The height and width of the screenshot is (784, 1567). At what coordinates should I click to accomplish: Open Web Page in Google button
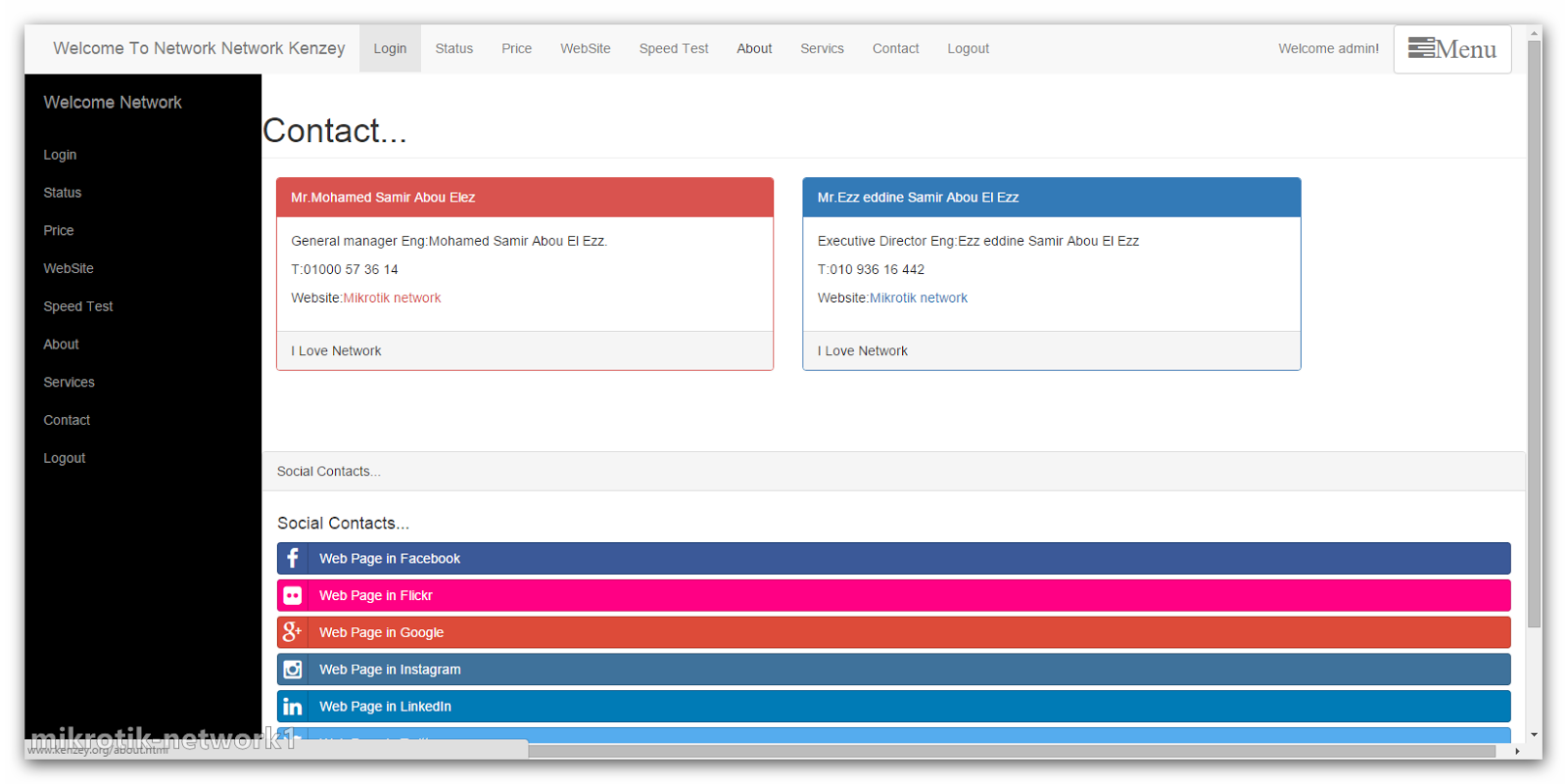pos(893,632)
